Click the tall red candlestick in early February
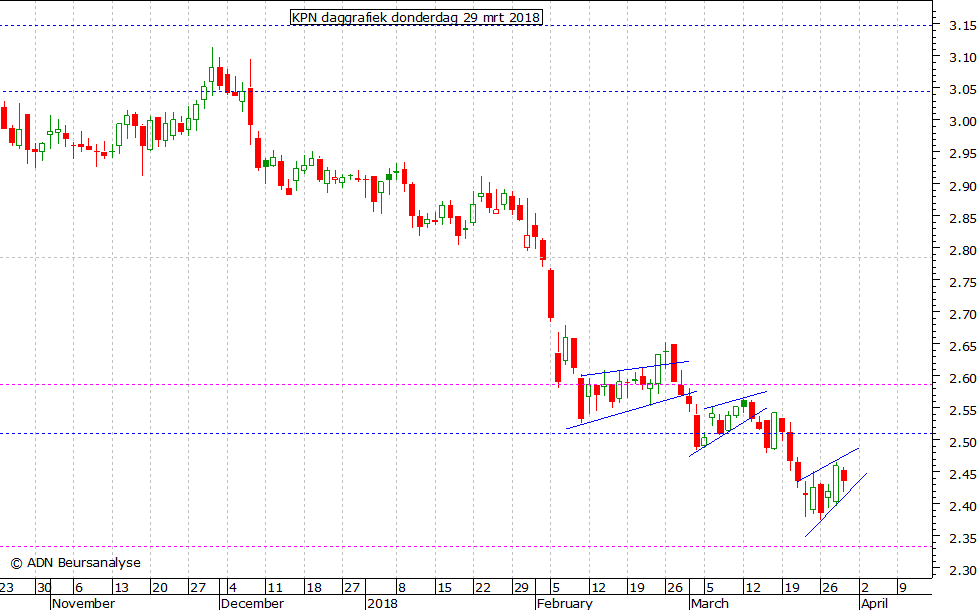This screenshot has width=980, height=610. pyautogui.click(x=551, y=294)
